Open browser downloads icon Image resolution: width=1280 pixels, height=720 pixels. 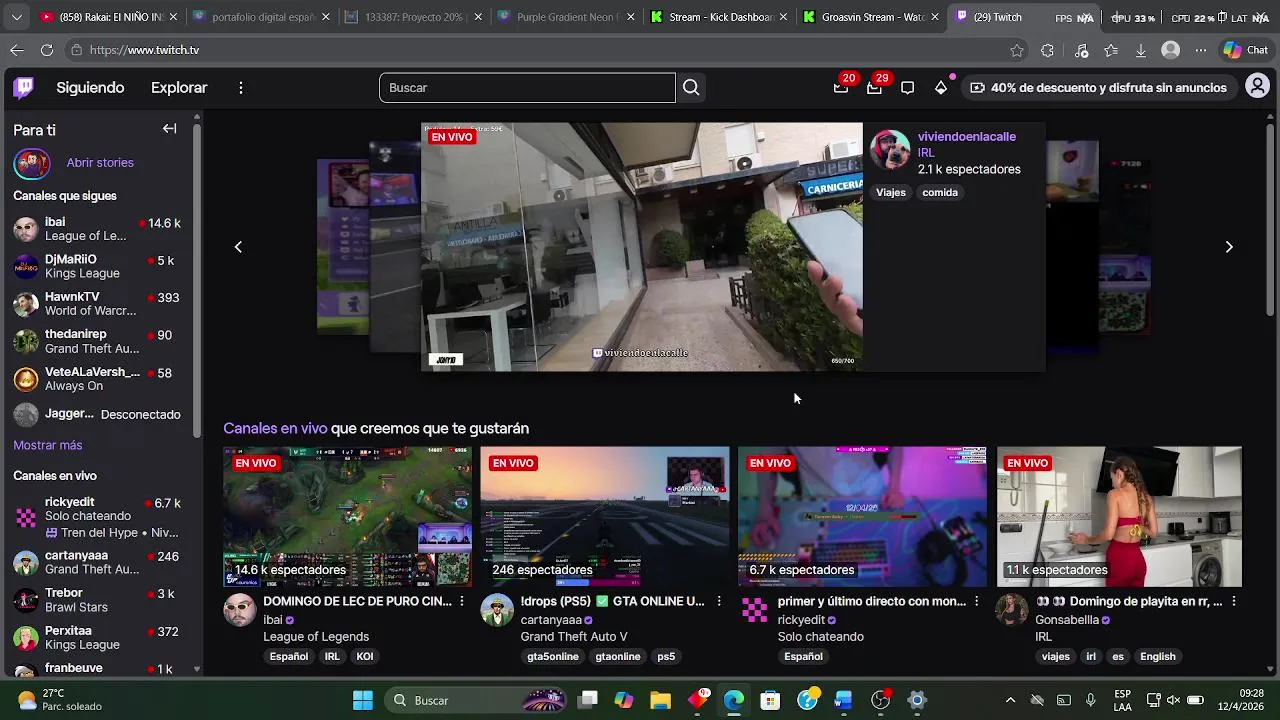point(1141,50)
